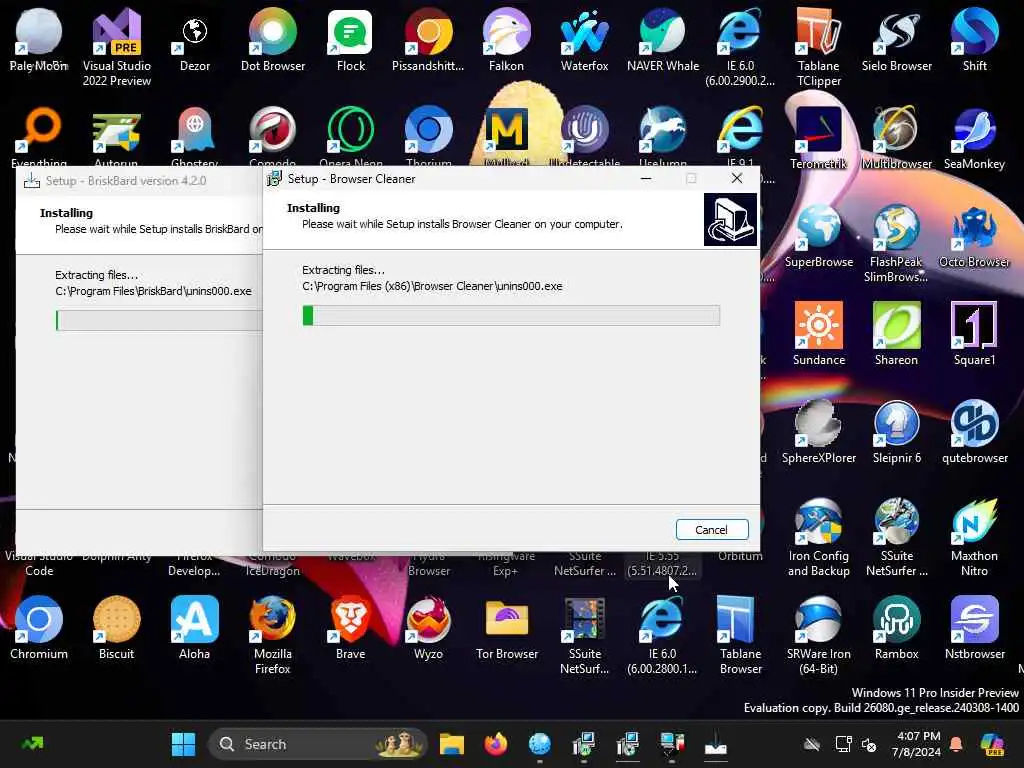Open the SuperBrowse shortcut
The width and height of the screenshot is (1024, 768).
pyautogui.click(x=818, y=236)
